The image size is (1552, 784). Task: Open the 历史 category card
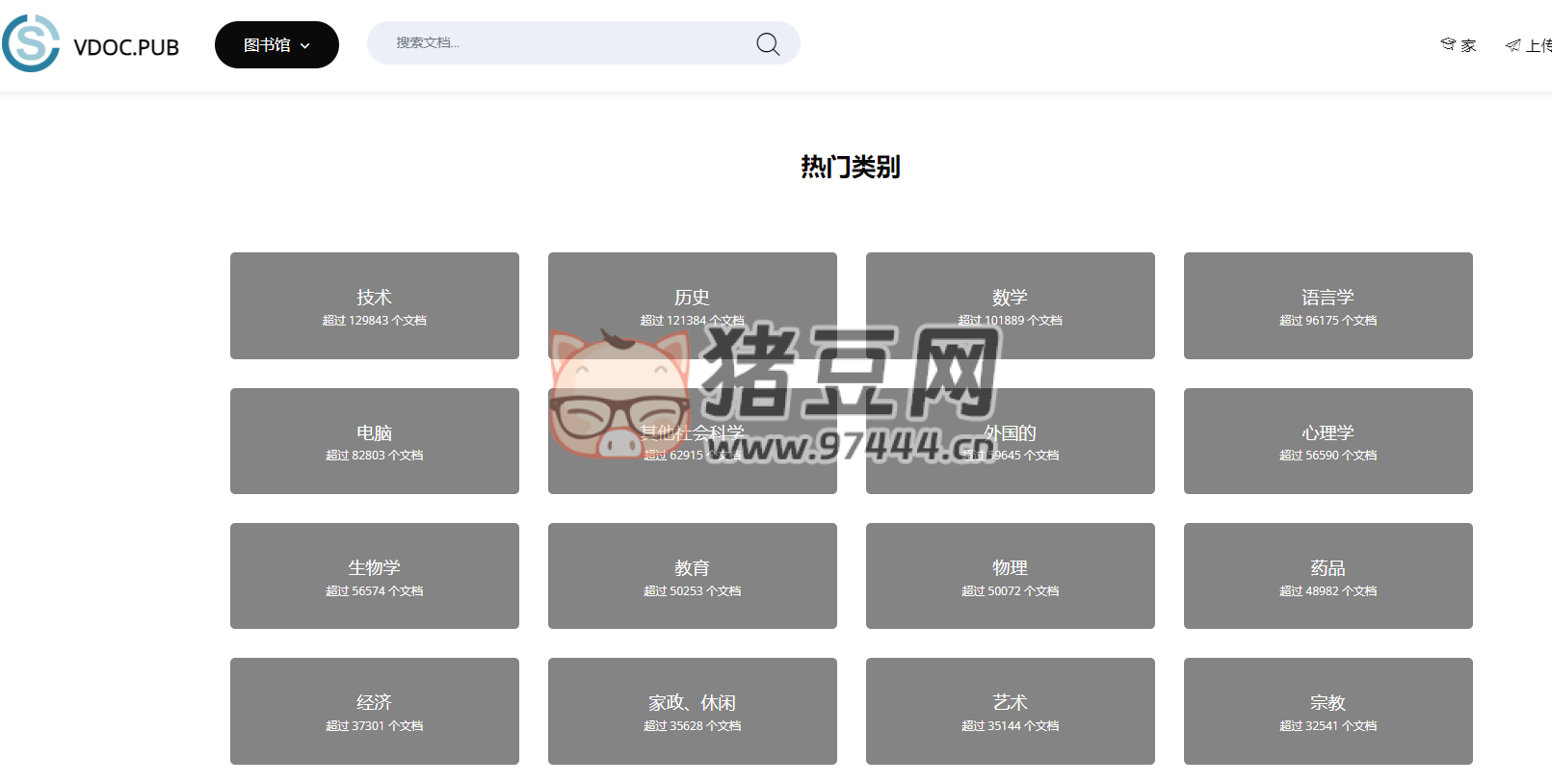click(x=693, y=305)
